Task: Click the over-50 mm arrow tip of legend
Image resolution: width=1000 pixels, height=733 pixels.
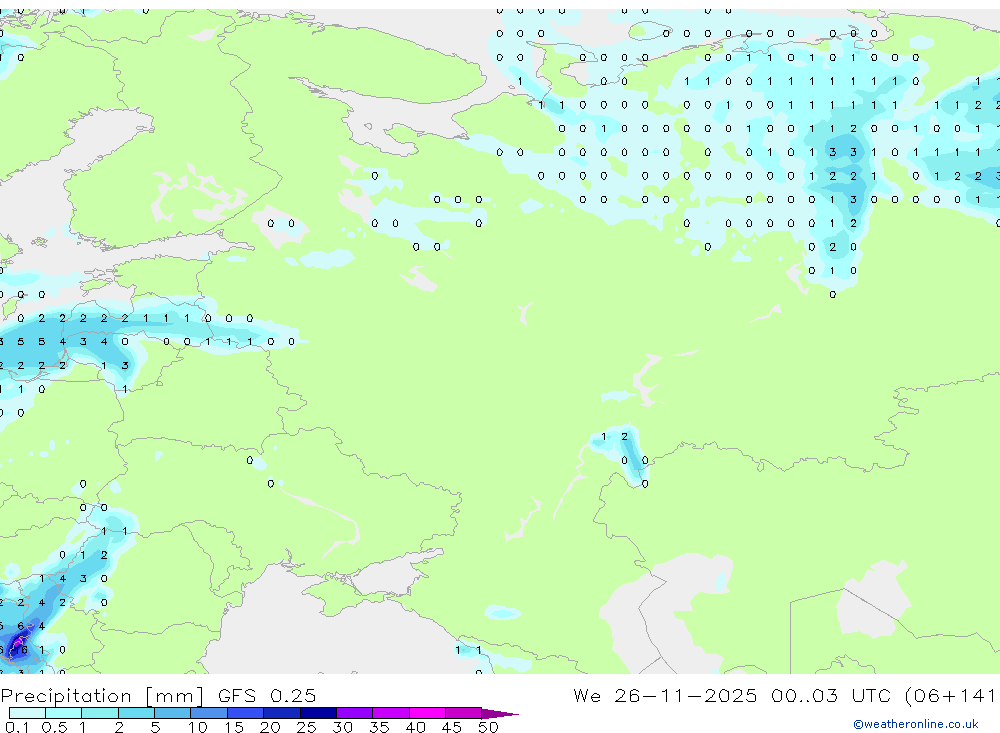Action: pos(500,714)
